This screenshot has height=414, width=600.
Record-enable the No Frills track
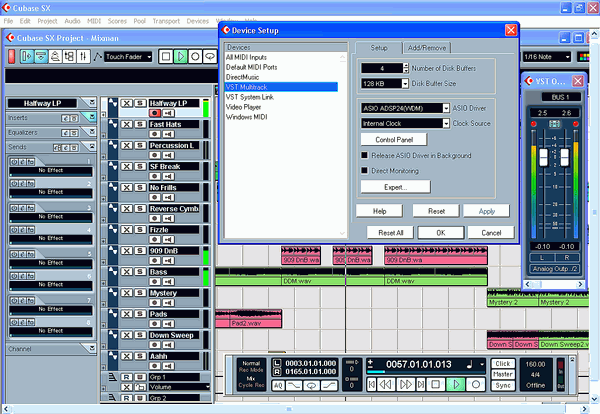tap(155, 197)
